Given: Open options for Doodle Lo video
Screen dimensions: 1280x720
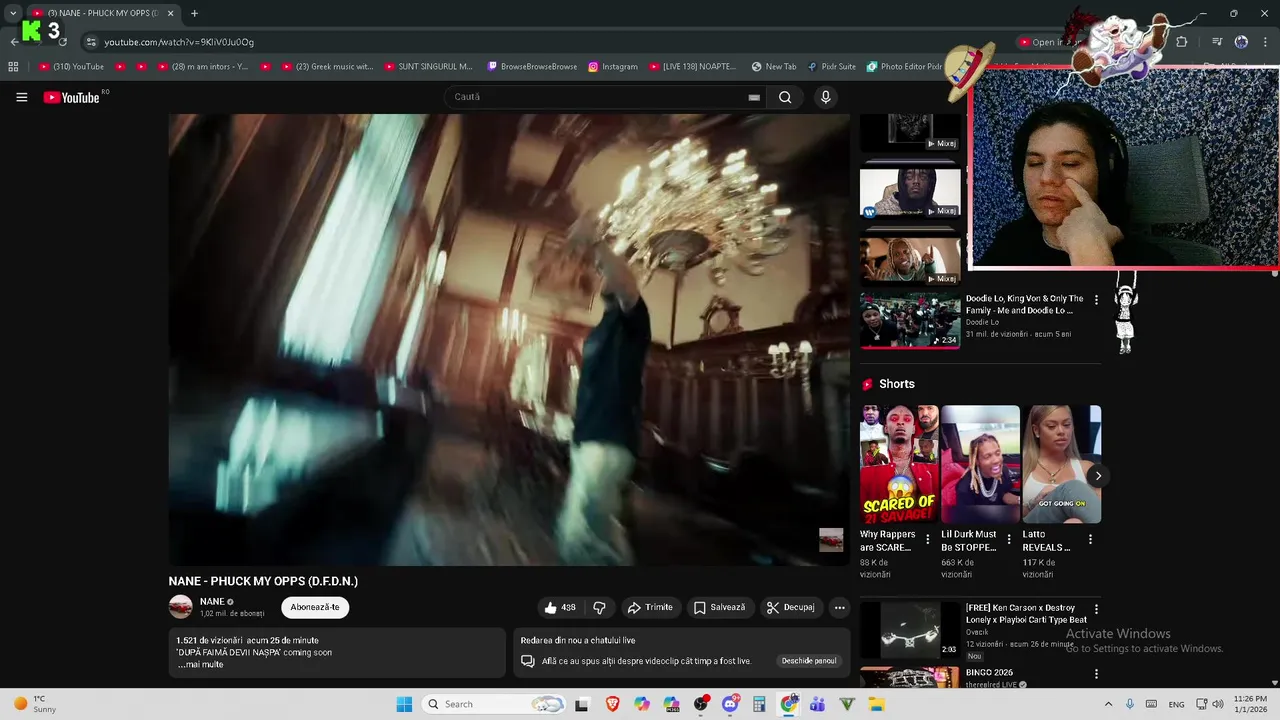Looking at the screenshot, I should click(x=1096, y=300).
